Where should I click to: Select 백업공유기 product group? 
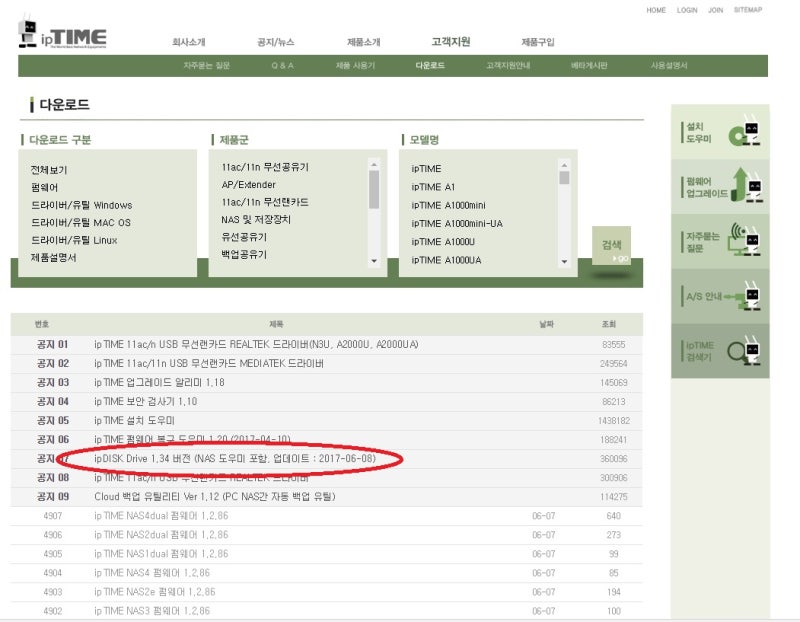click(244, 254)
